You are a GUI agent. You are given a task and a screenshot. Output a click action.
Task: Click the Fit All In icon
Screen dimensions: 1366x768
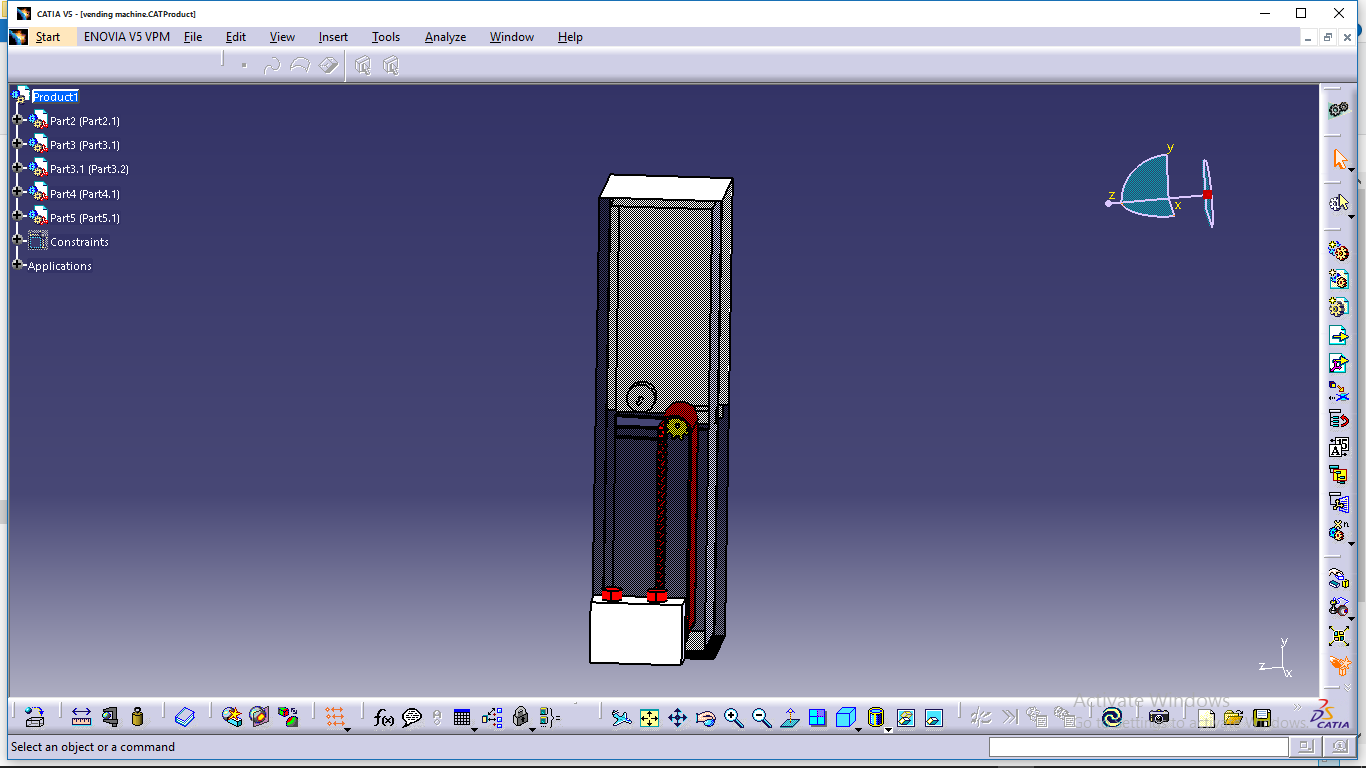pyautogui.click(x=649, y=717)
